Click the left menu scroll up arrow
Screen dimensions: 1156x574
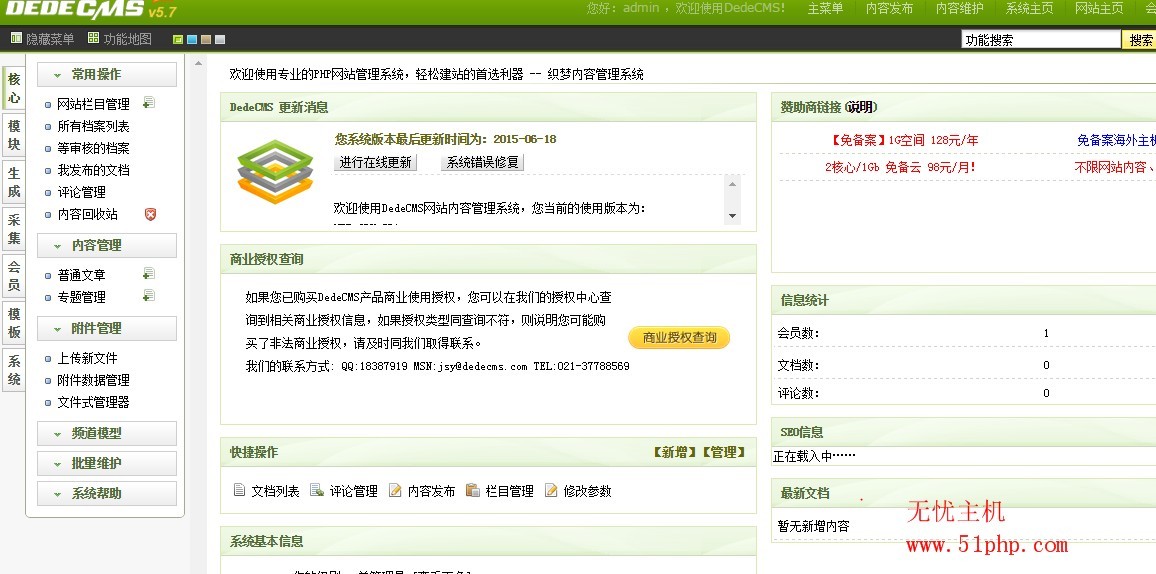198,63
